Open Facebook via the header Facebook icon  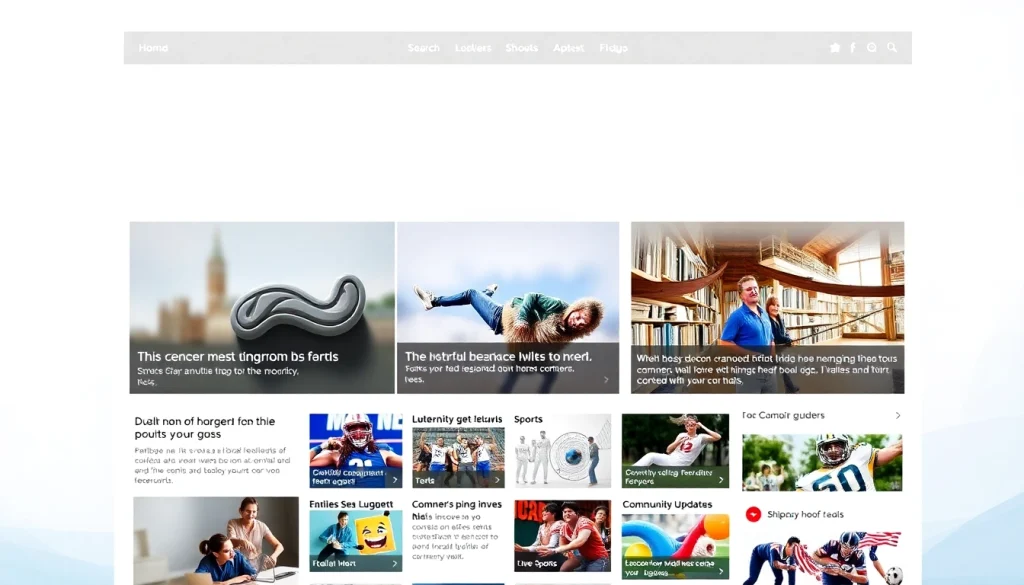[853, 47]
